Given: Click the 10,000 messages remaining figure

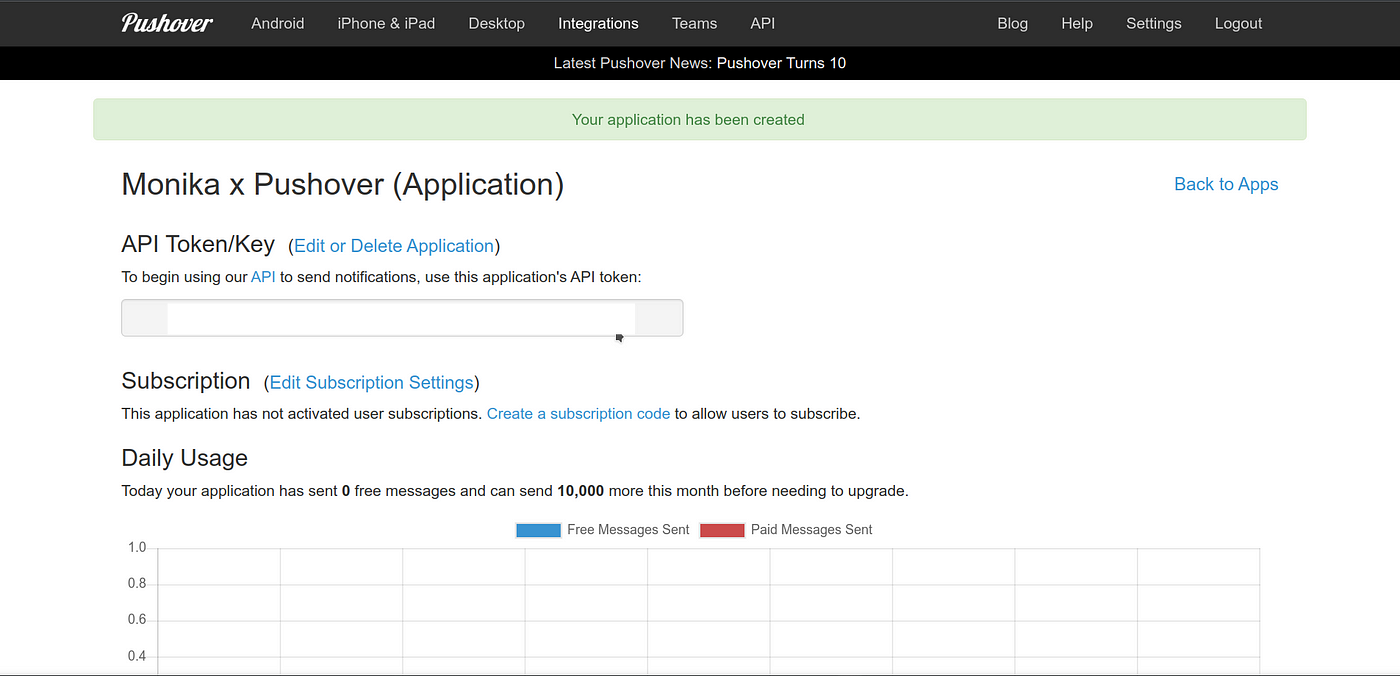Looking at the screenshot, I should click(581, 491).
